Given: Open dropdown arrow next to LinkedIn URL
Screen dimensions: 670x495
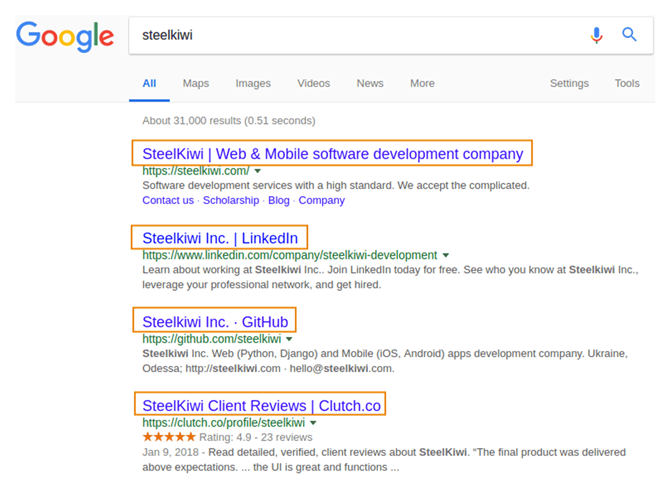Looking at the screenshot, I should [x=446, y=255].
